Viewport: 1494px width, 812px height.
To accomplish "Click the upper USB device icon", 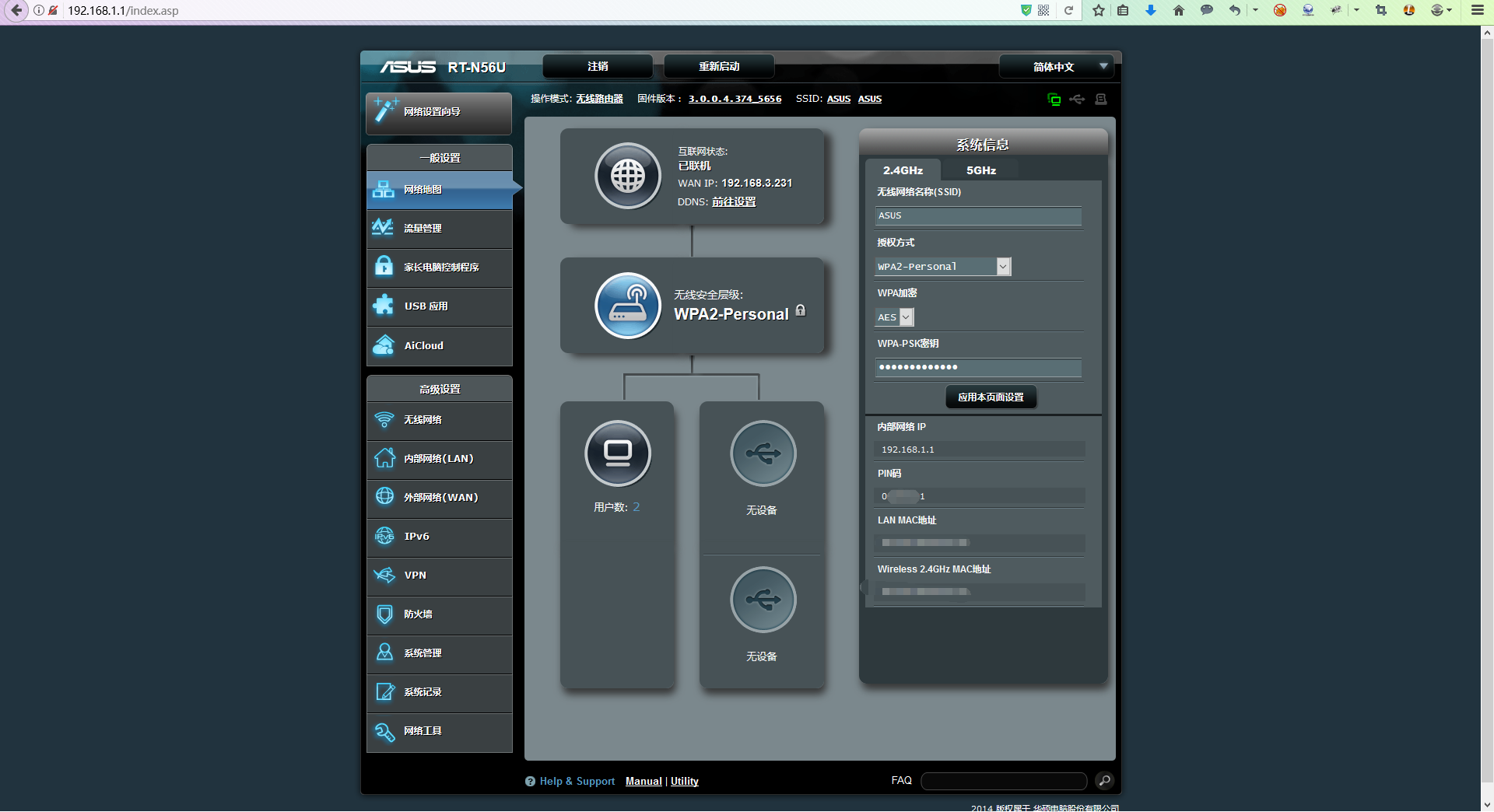I will click(763, 453).
